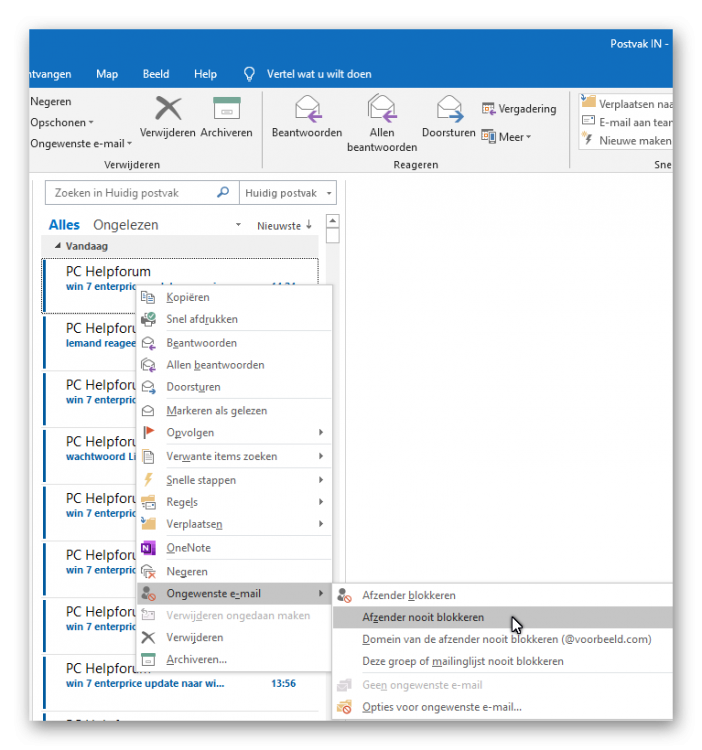702x750 pixels.
Task: Click the Opvolgen red flag icon
Action: click(149, 432)
